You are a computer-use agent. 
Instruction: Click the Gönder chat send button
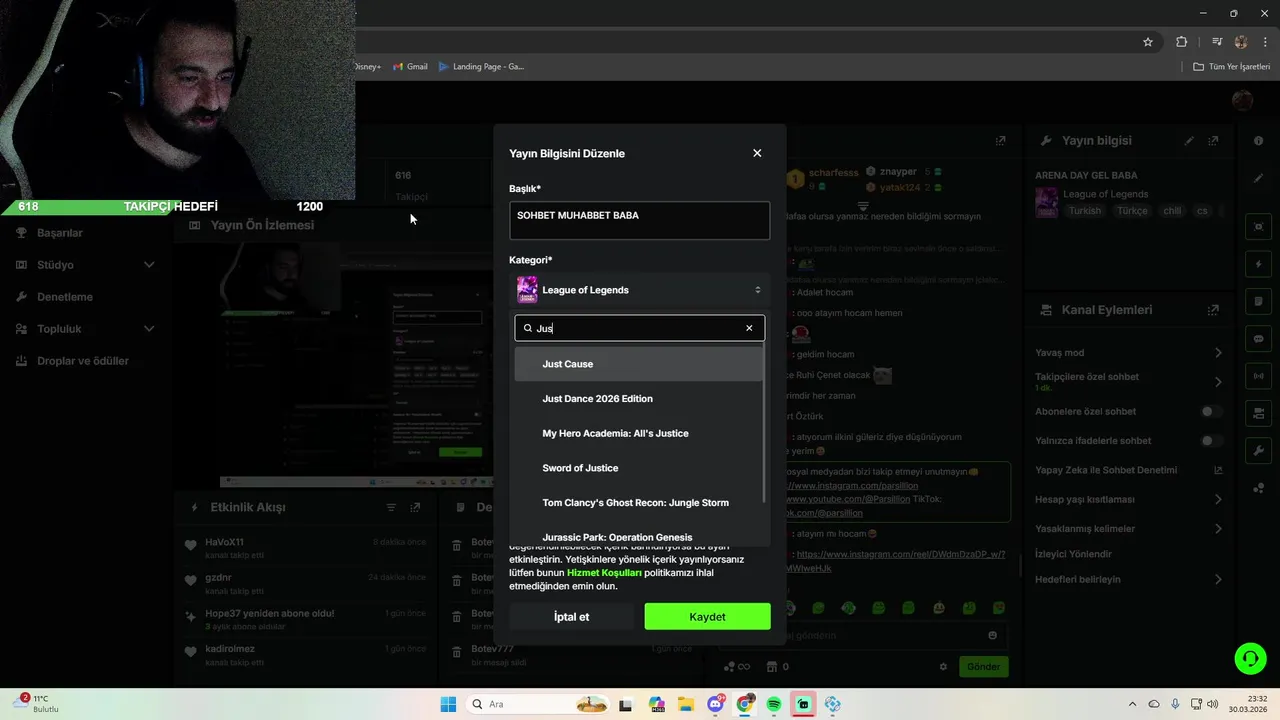(x=983, y=667)
